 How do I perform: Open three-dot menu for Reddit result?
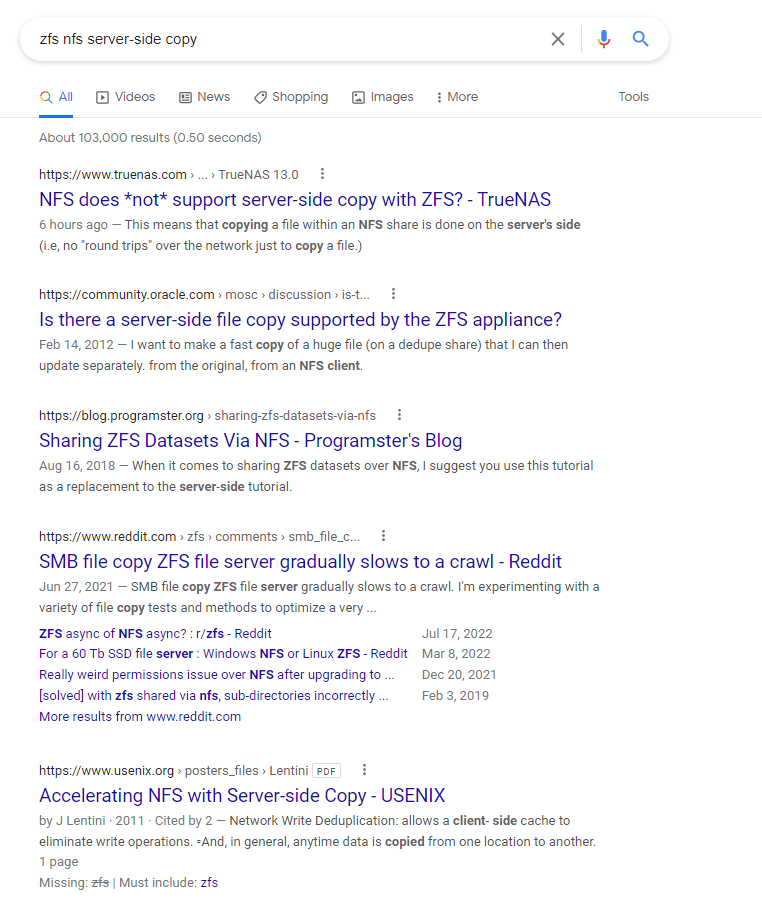point(383,536)
